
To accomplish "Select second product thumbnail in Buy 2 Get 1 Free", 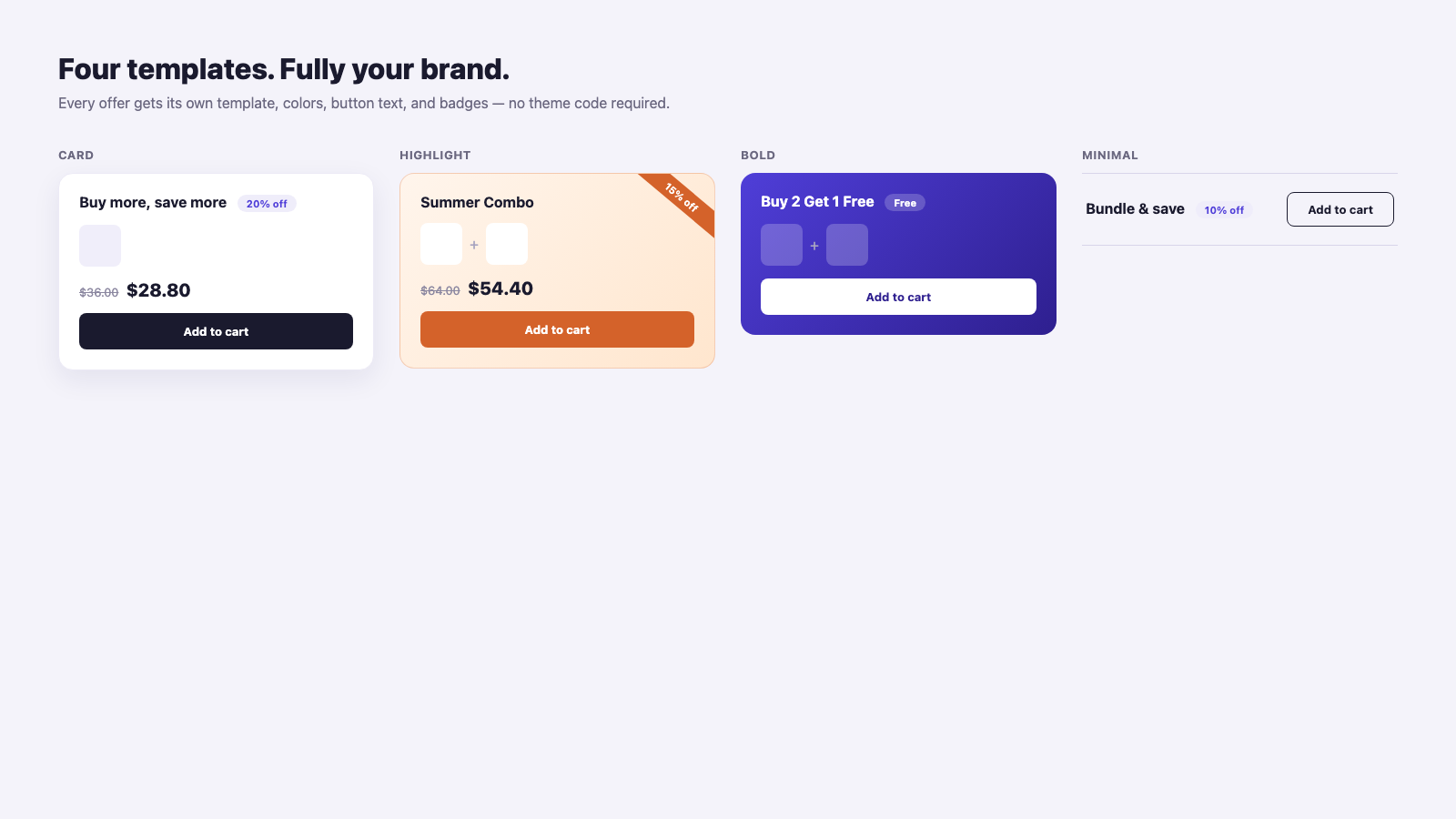I will click(847, 245).
